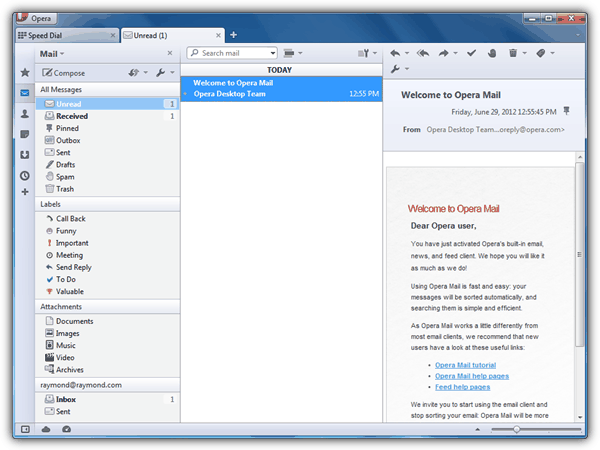Viewport: 600px width, 450px height.
Task: Open the Images attachments view
Action: (107, 333)
